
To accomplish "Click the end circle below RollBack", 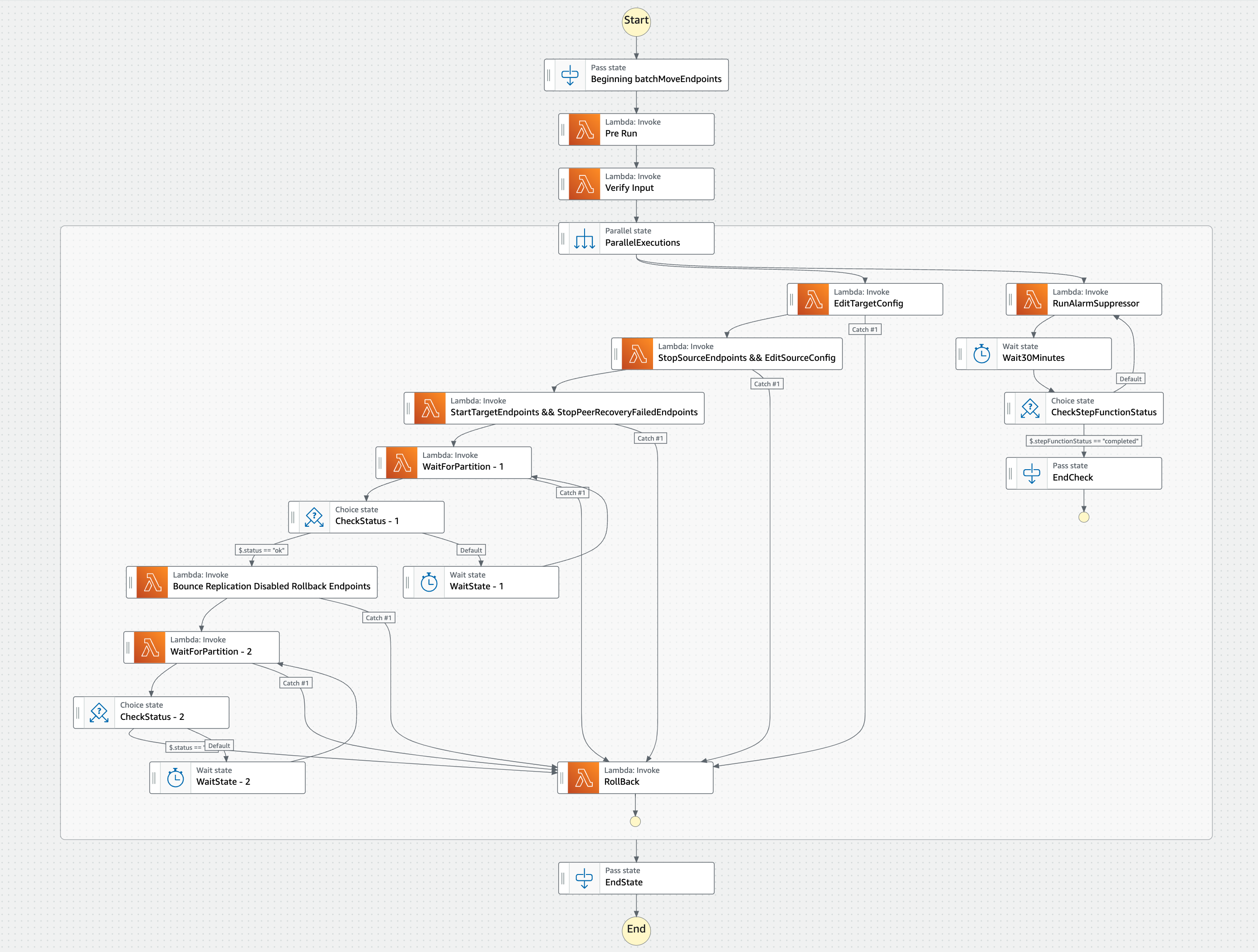I will [635, 822].
